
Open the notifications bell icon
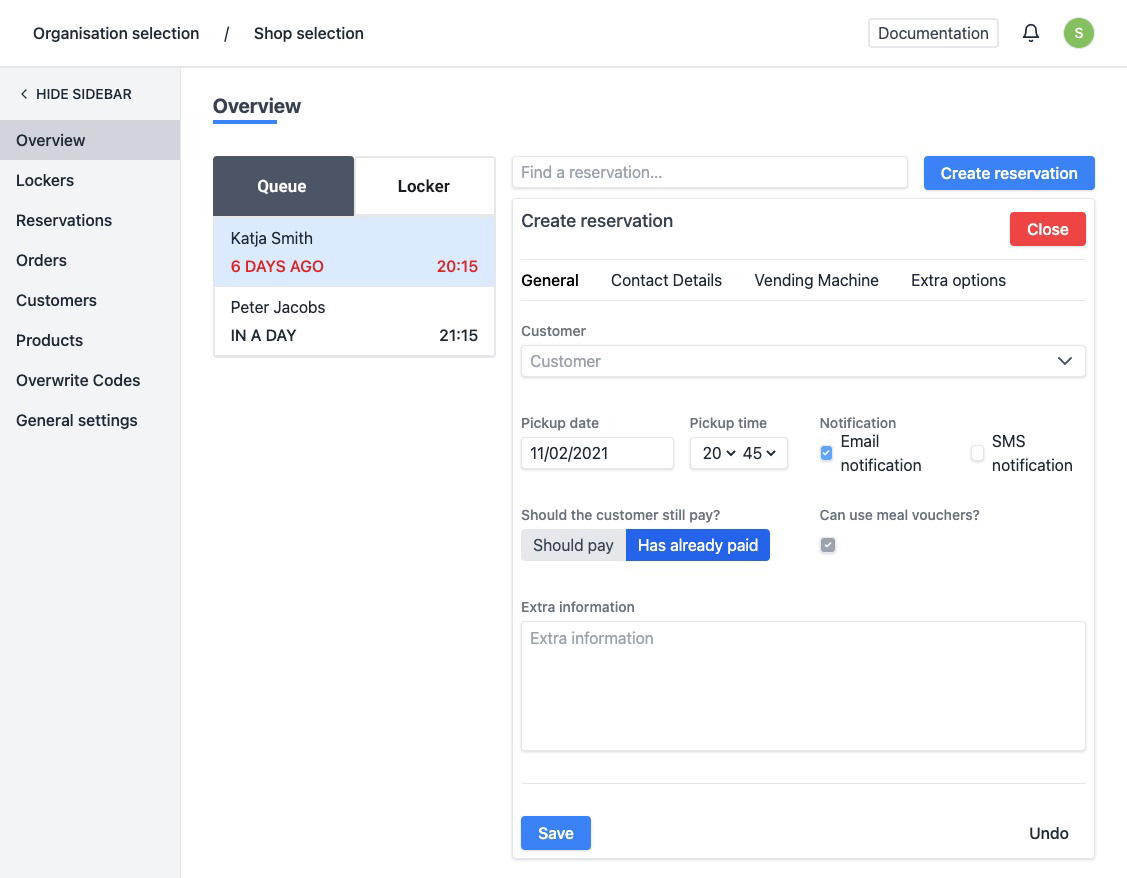click(1030, 33)
